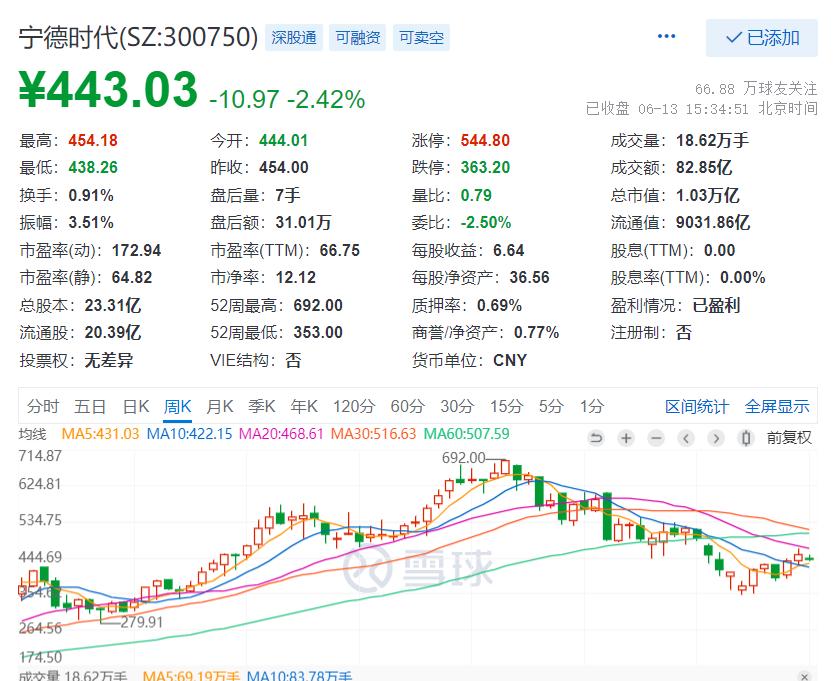Zoom in the chart with plus icon
The width and height of the screenshot is (835, 681).
click(x=626, y=437)
